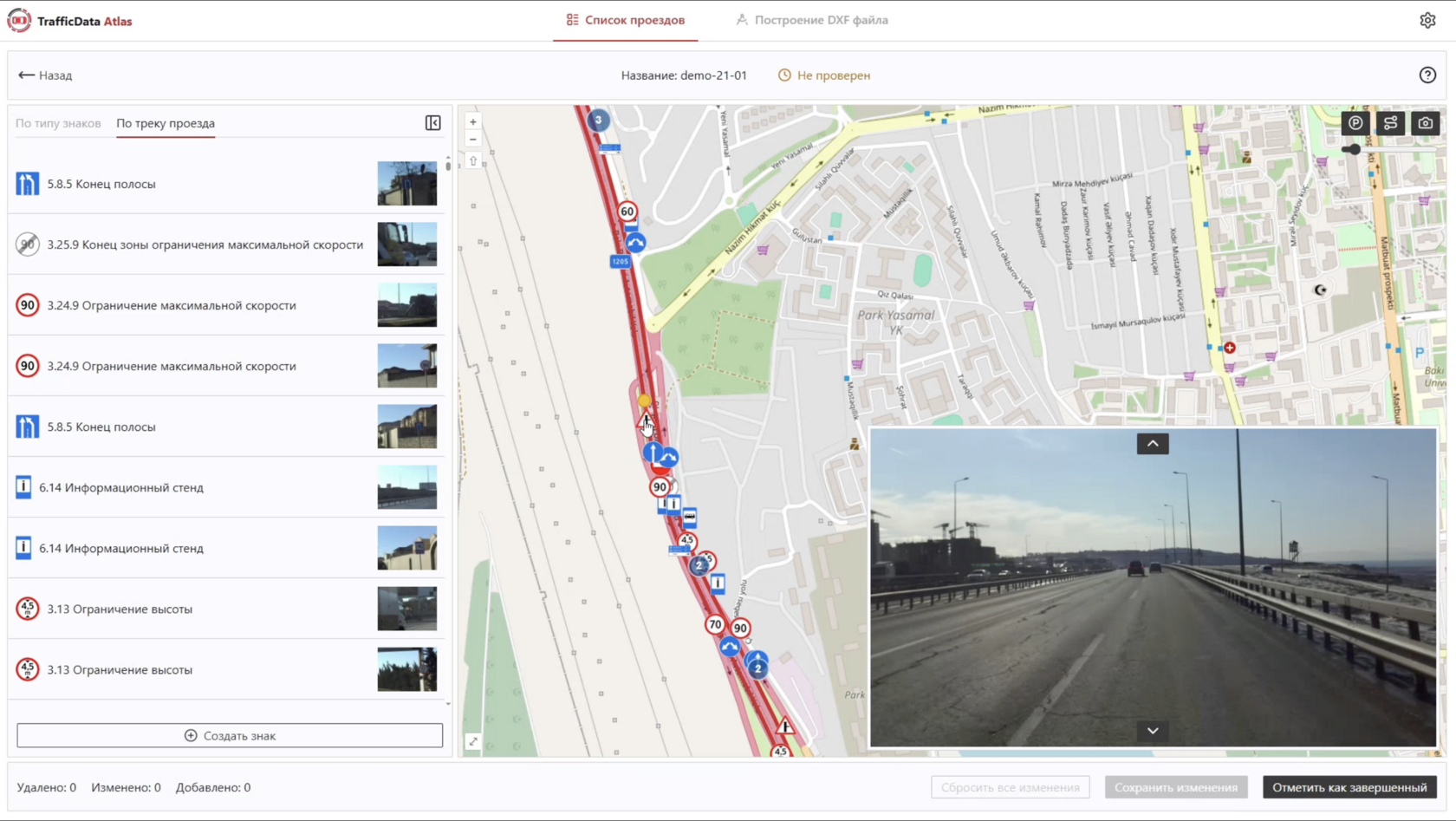
Task: Click 'Сбросить все изменения' button
Action: coord(1011,787)
